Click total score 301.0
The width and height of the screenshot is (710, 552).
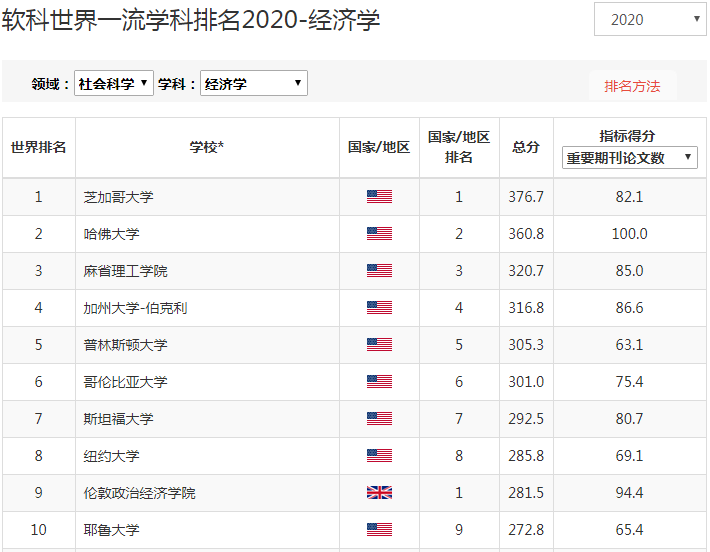coord(526,382)
